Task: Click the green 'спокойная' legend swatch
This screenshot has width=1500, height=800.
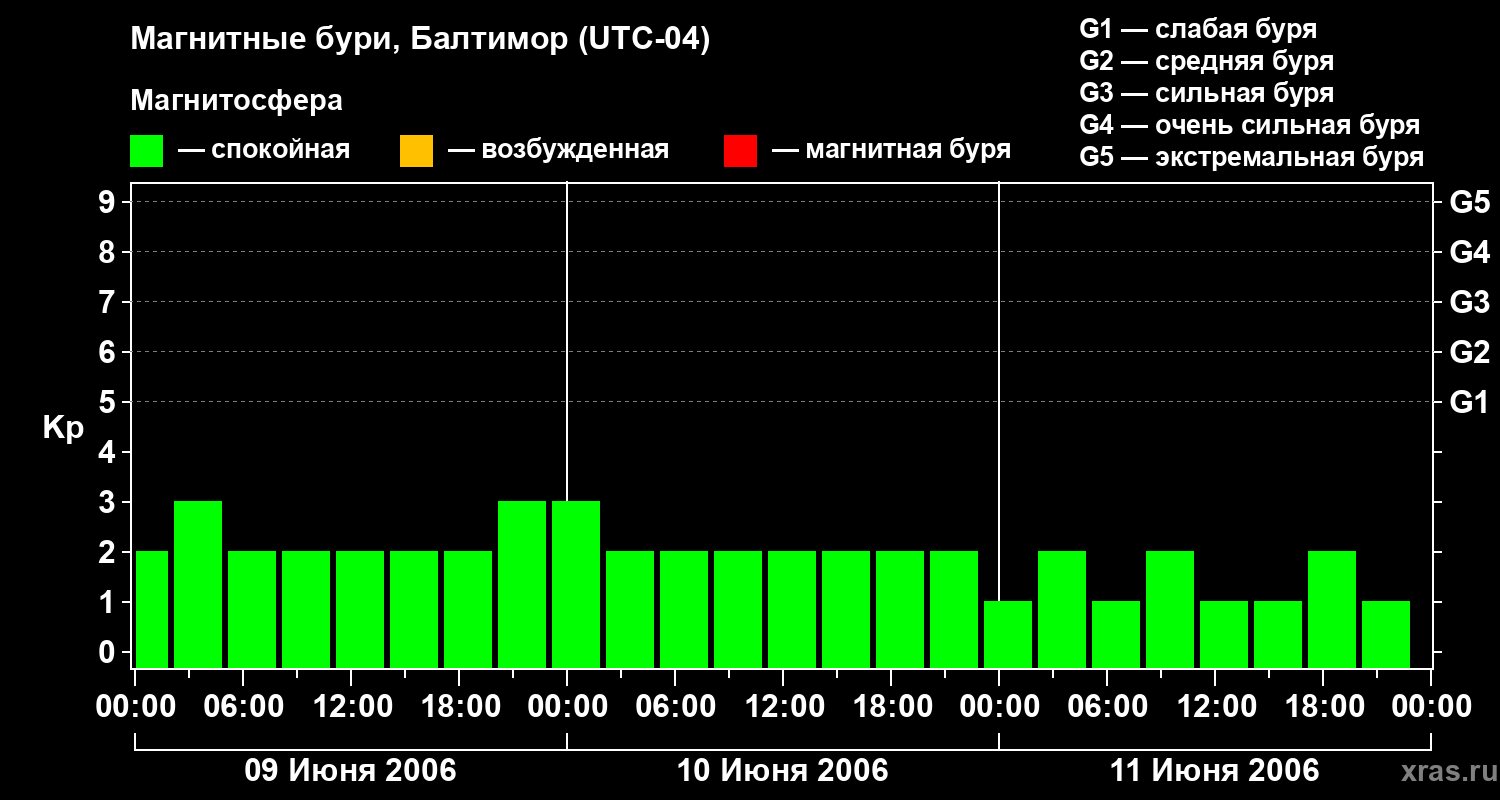Action: 147,151
